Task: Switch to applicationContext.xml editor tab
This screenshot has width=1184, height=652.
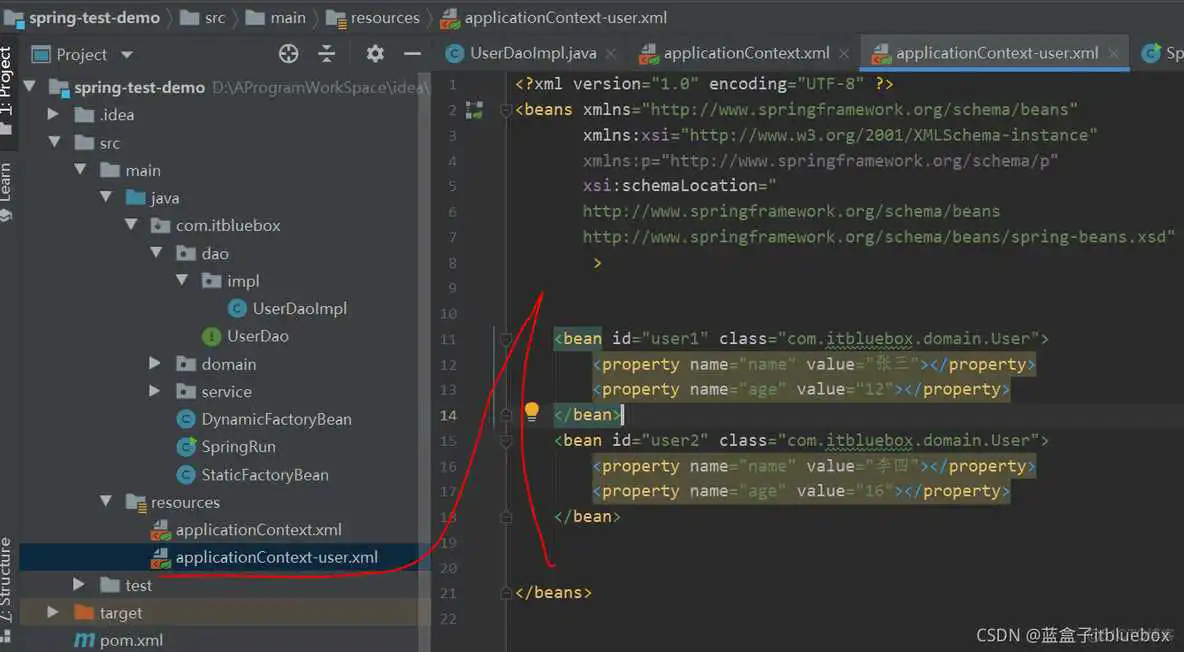Action: 745,54
